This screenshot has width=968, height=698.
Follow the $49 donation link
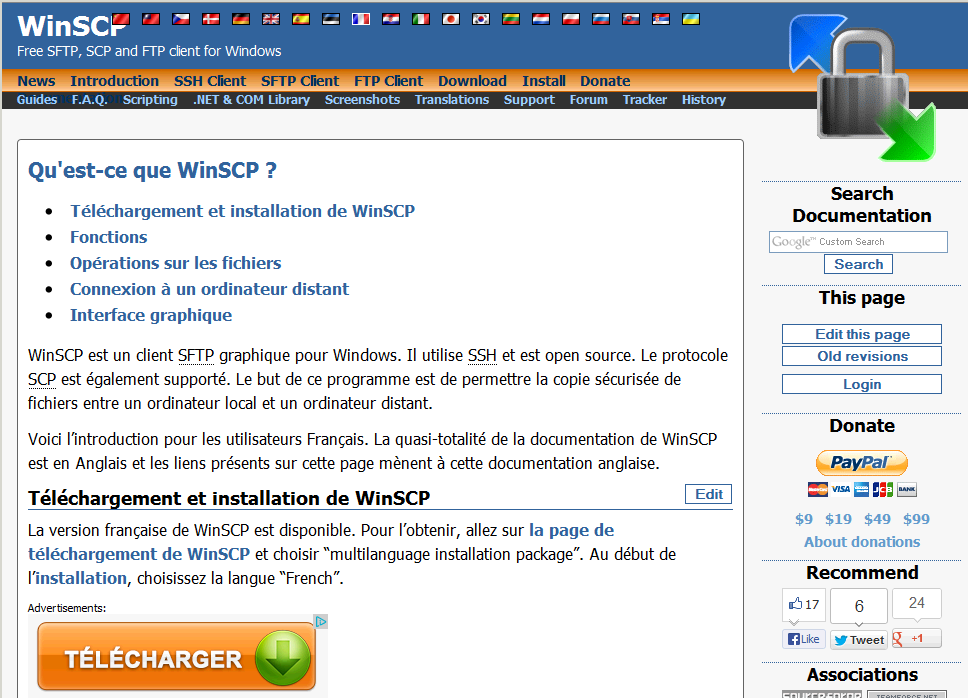point(877,519)
